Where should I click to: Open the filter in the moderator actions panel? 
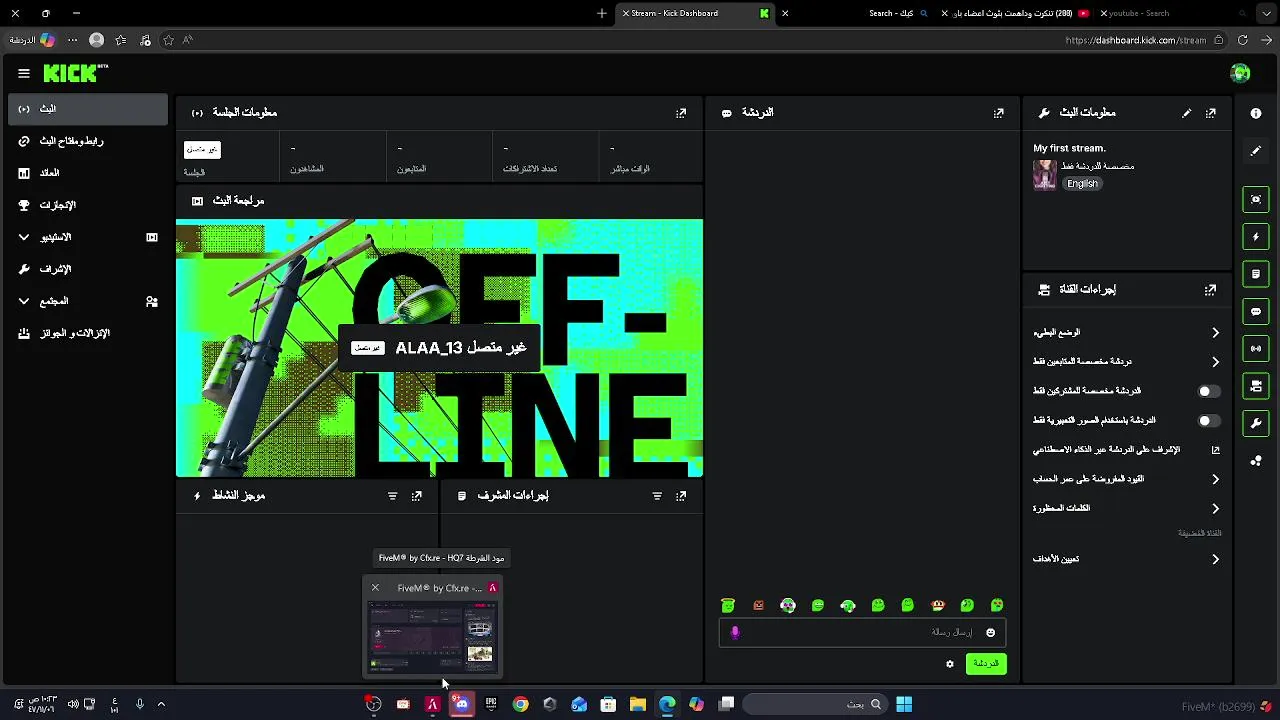[657, 496]
